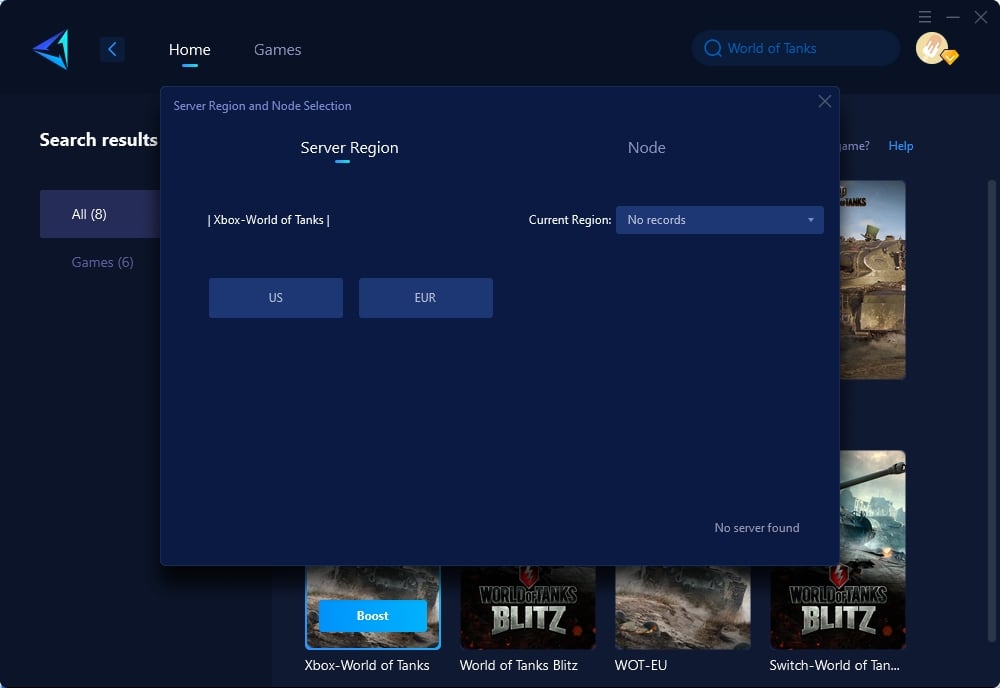The image size is (1000, 688).
Task: Minimize the application window
Action: 953,17
